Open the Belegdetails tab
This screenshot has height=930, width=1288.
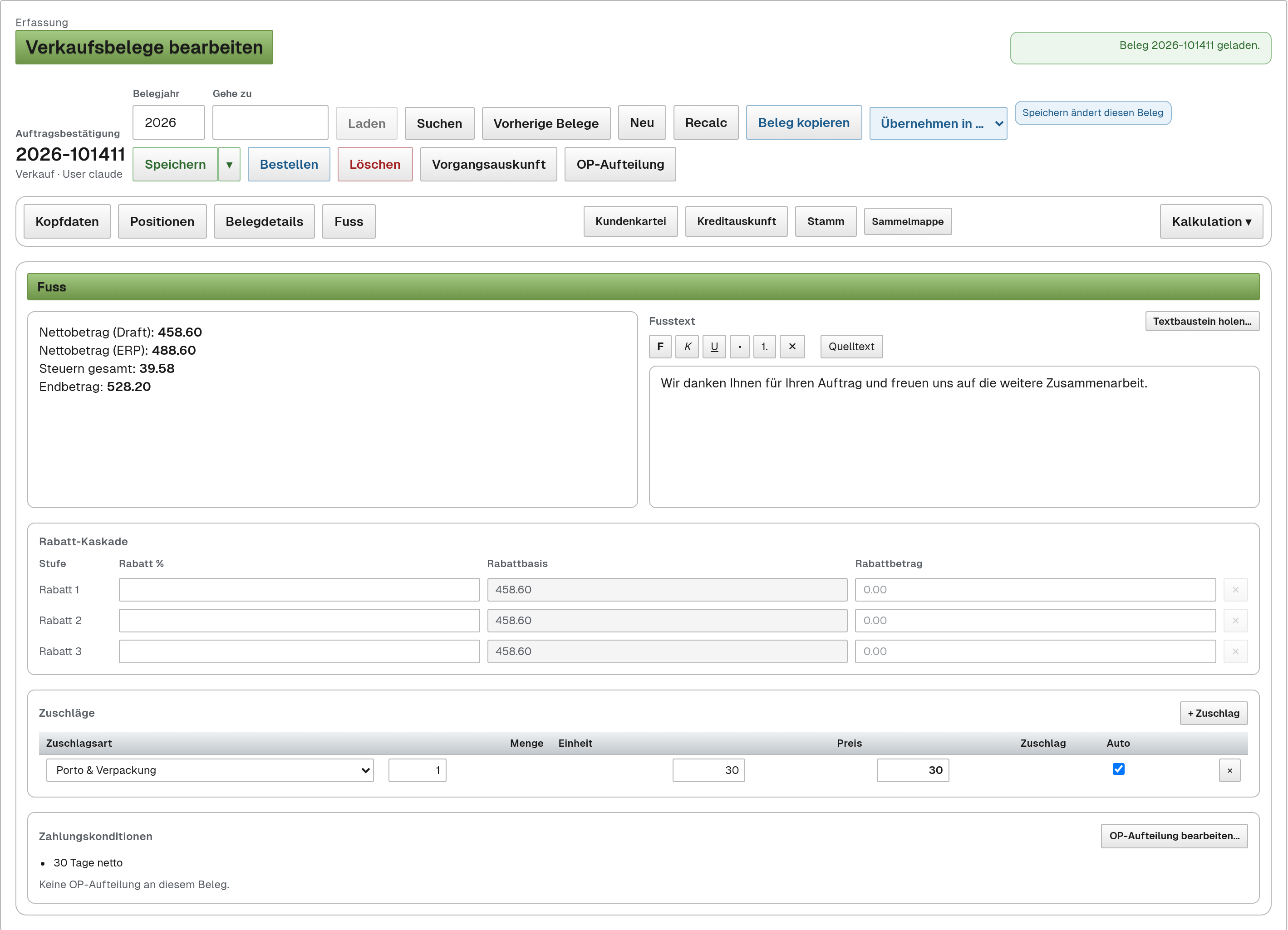click(265, 221)
